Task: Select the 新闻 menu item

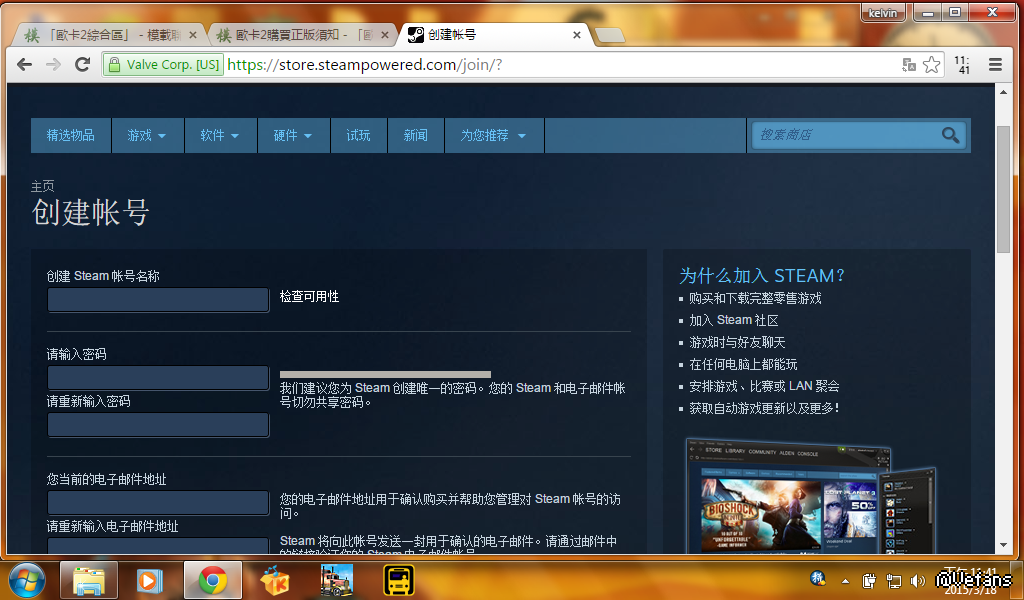Action: (x=416, y=136)
